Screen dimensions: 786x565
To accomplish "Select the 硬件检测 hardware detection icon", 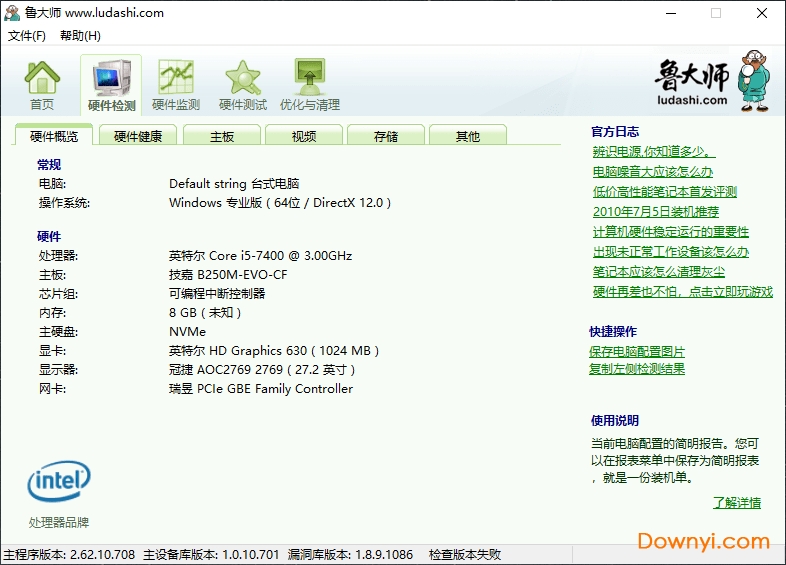I will click(111, 85).
